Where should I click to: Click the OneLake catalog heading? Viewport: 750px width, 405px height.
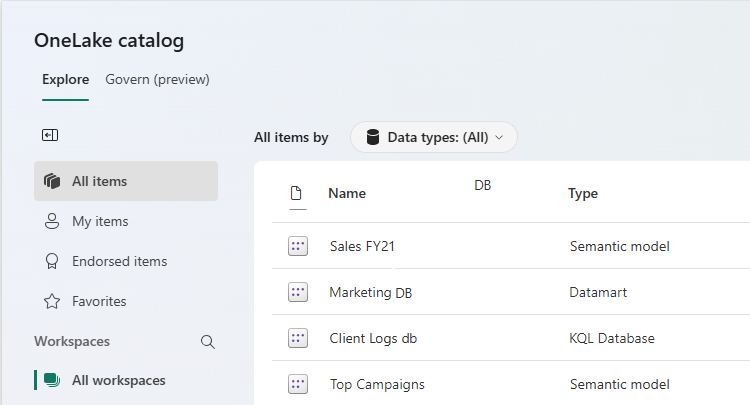pos(109,41)
